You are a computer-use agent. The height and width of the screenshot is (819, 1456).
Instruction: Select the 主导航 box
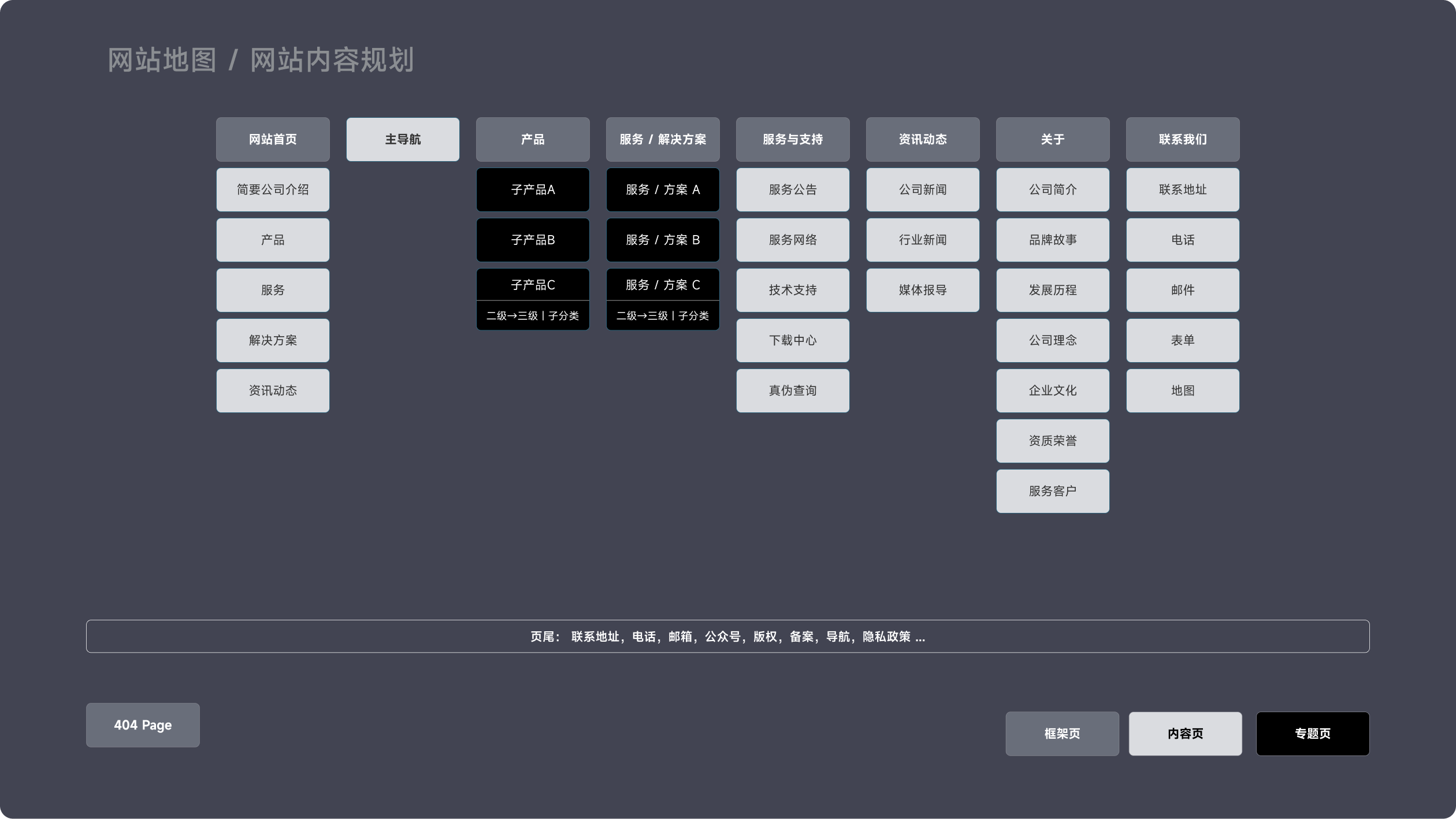(x=403, y=139)
